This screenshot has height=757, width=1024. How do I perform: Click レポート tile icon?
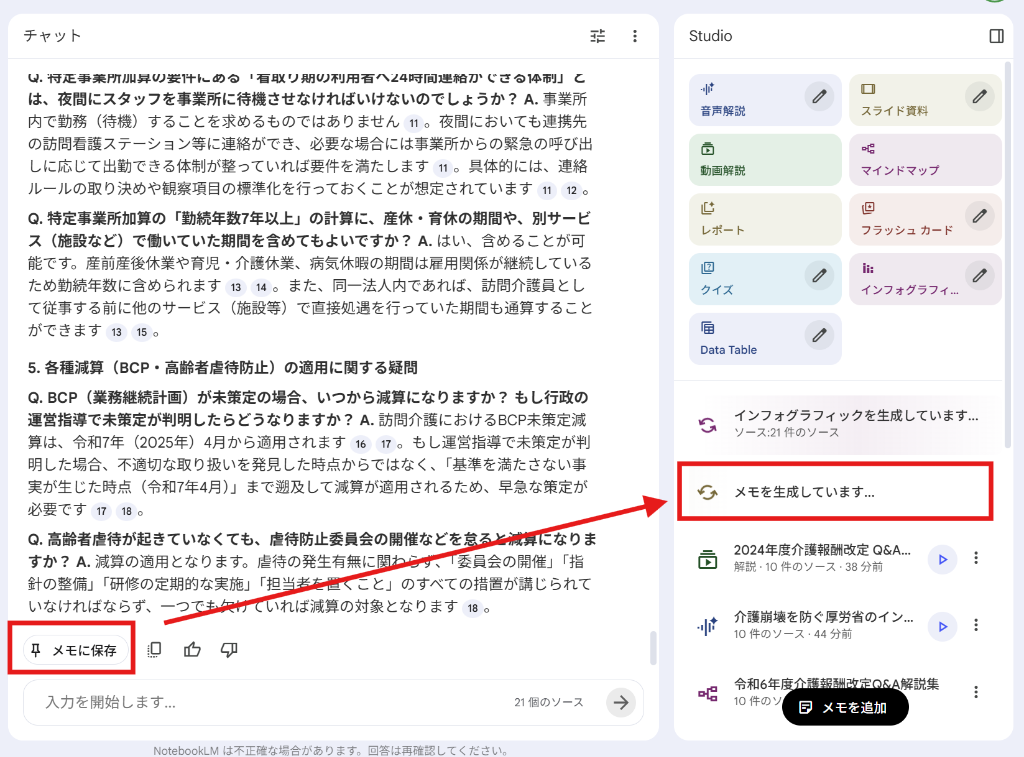click(x=708, y=208)
